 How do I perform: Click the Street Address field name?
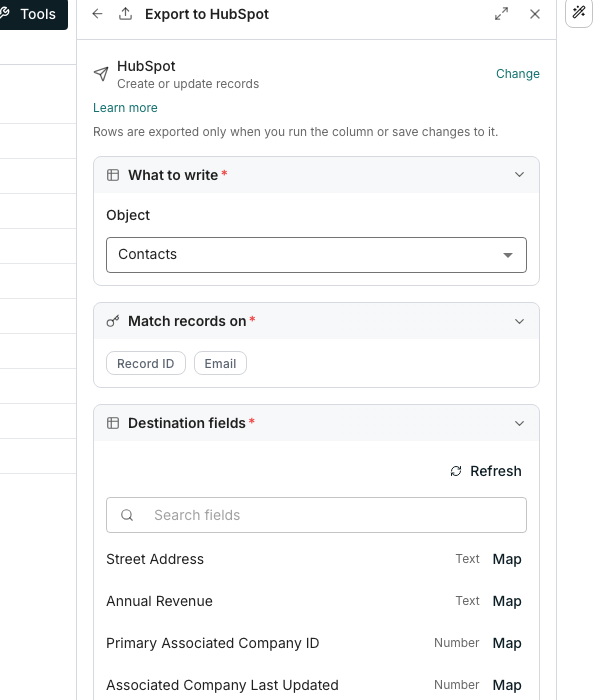coord(155,559)
